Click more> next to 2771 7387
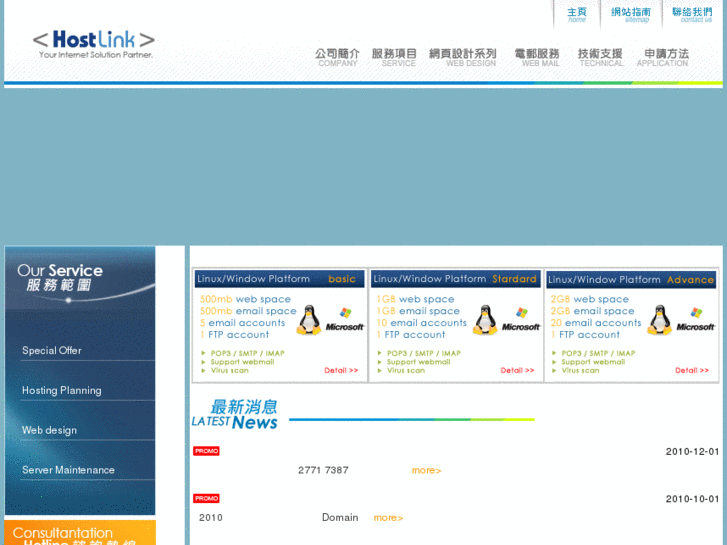The width and height of the screenshot is (727, 545). click(427, 470)
